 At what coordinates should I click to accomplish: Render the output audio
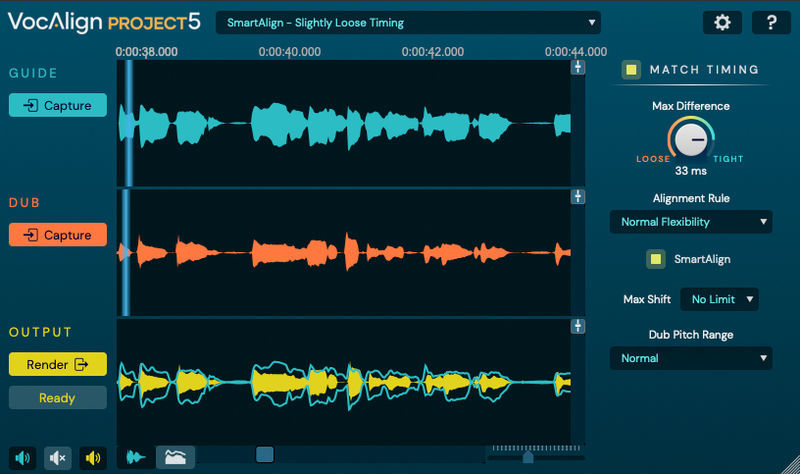point(58,364)
